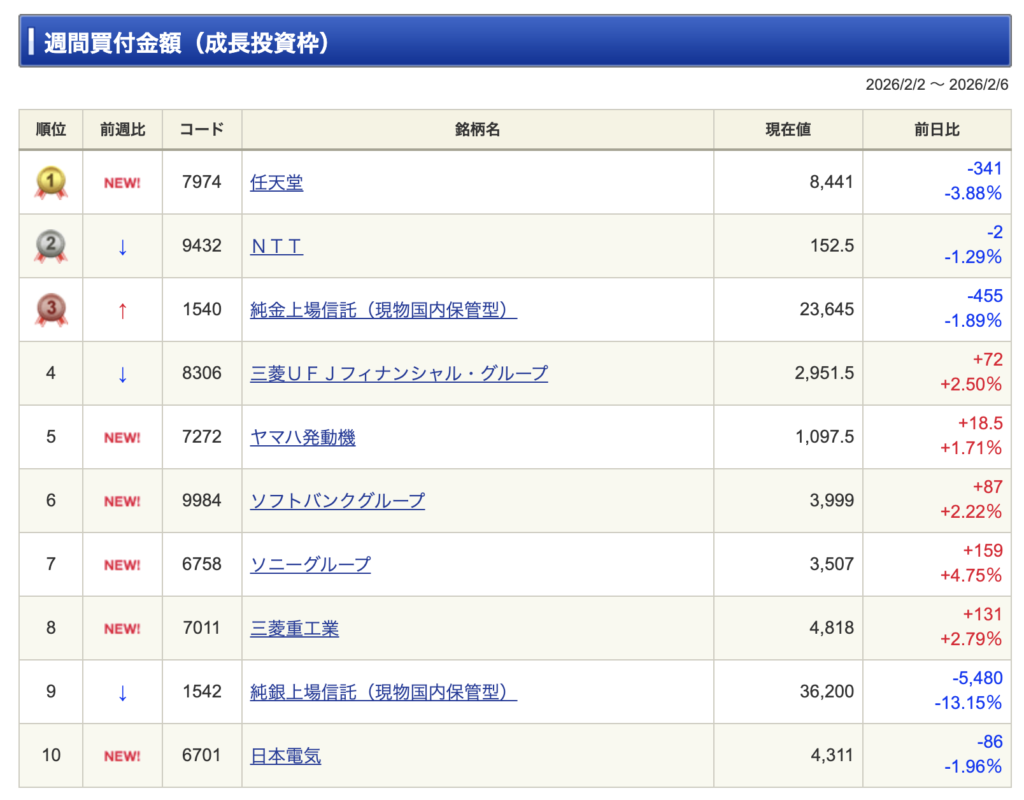Open 純銀上場信託（現物国内保管型） link
Image resolution: width=1024 pixels, height=800 pixels.
tap(383, 692)
